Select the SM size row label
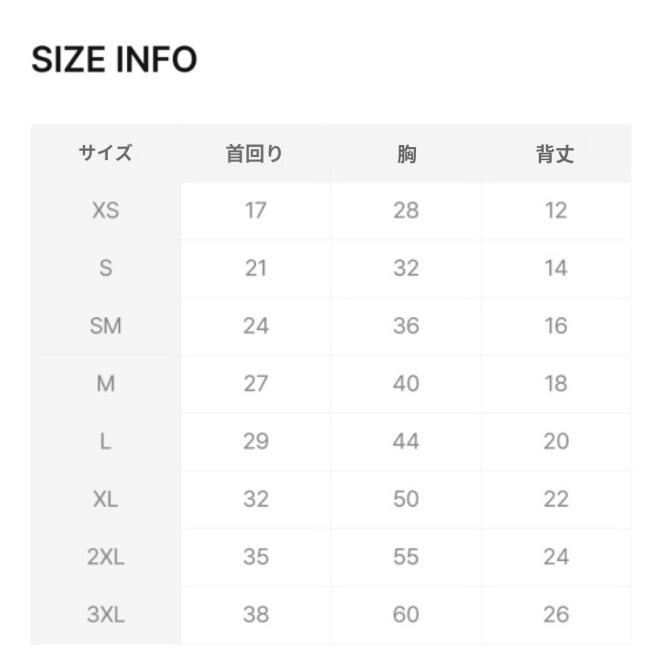 coord(105,326)
